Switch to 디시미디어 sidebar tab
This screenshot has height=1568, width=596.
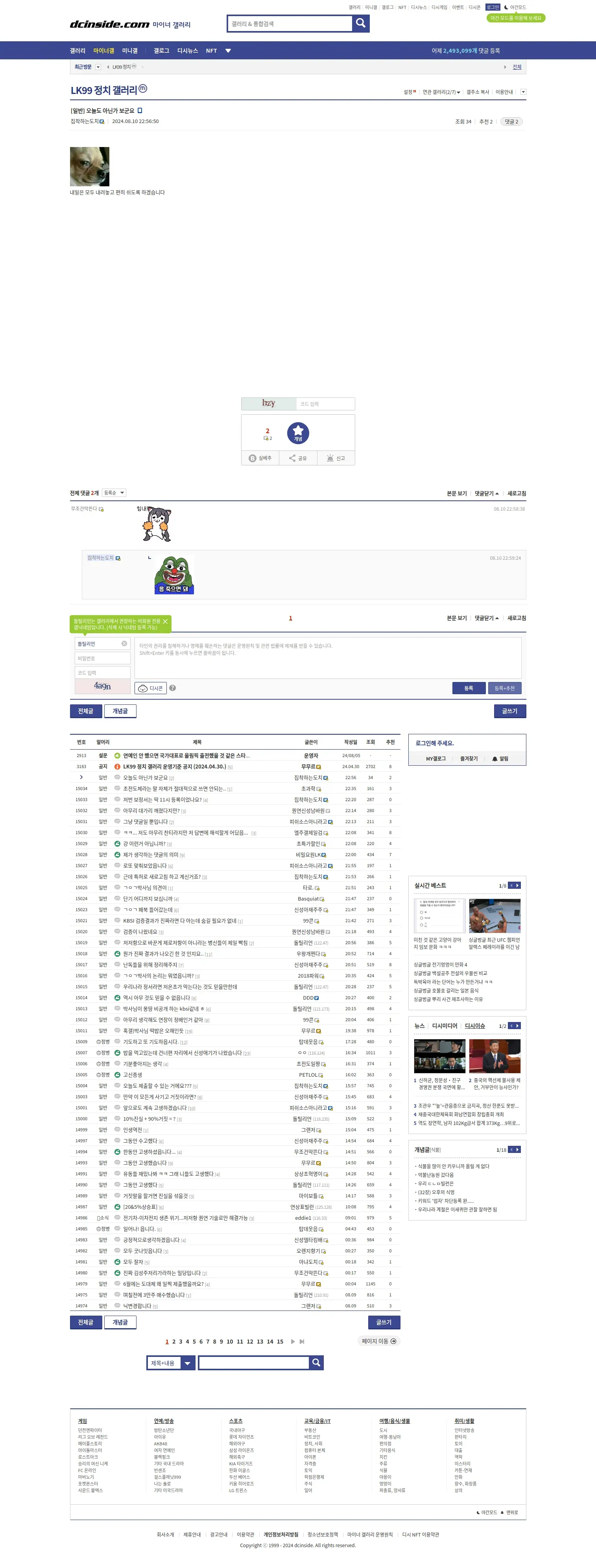pyautogui.click(x=444, y=1026)
